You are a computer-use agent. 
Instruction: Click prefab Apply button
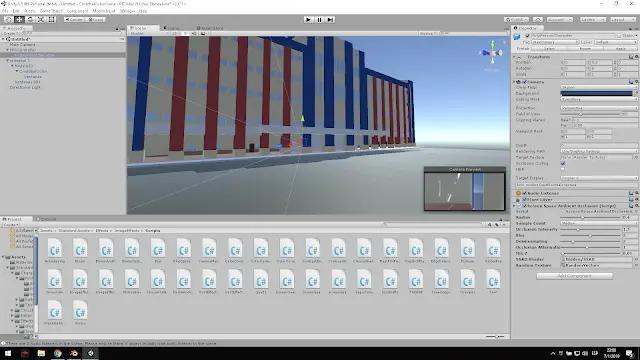[x=620, y=48]
